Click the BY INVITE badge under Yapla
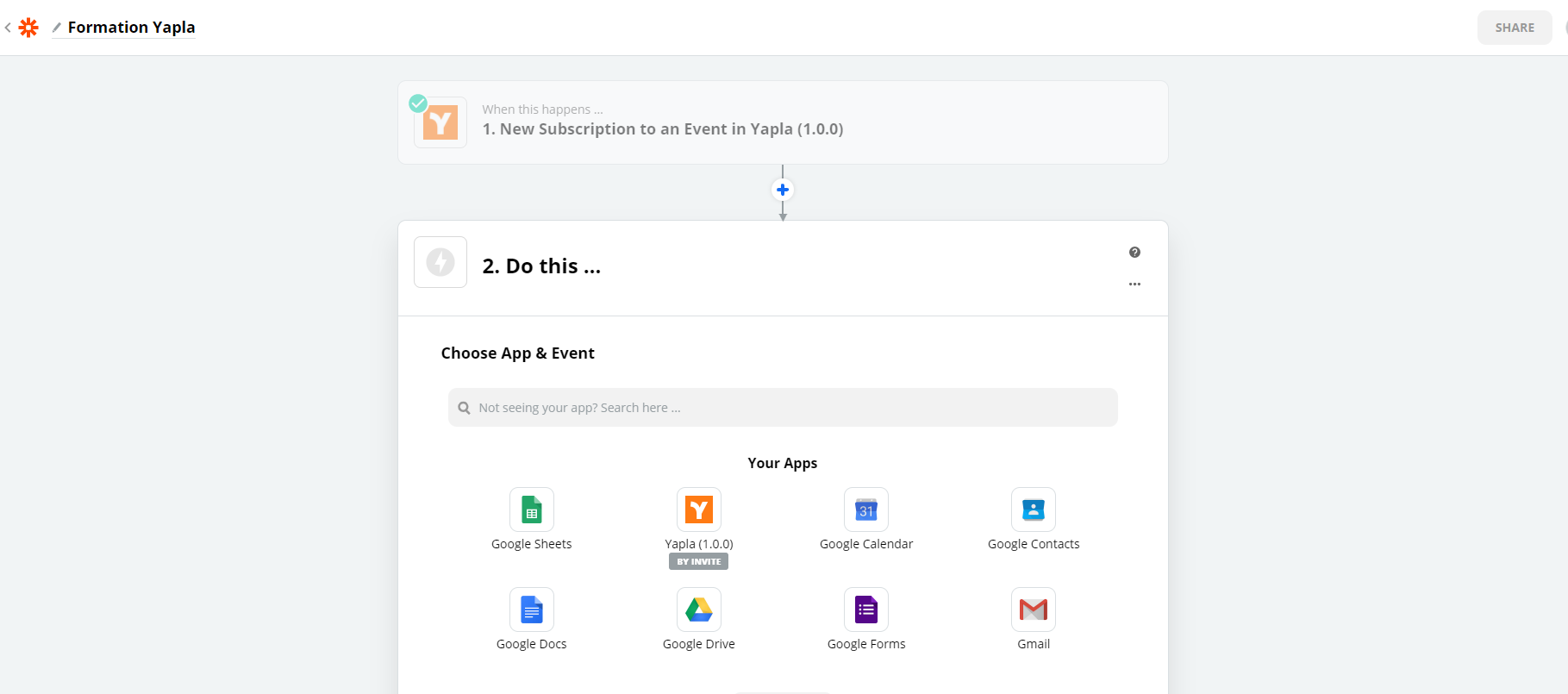 point(699,561)
